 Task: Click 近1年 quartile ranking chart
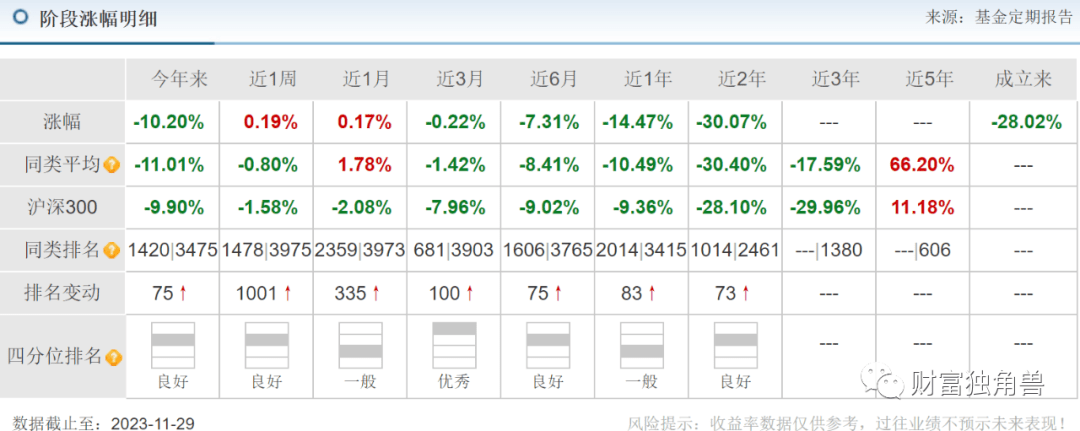click(x=642, y=346)
